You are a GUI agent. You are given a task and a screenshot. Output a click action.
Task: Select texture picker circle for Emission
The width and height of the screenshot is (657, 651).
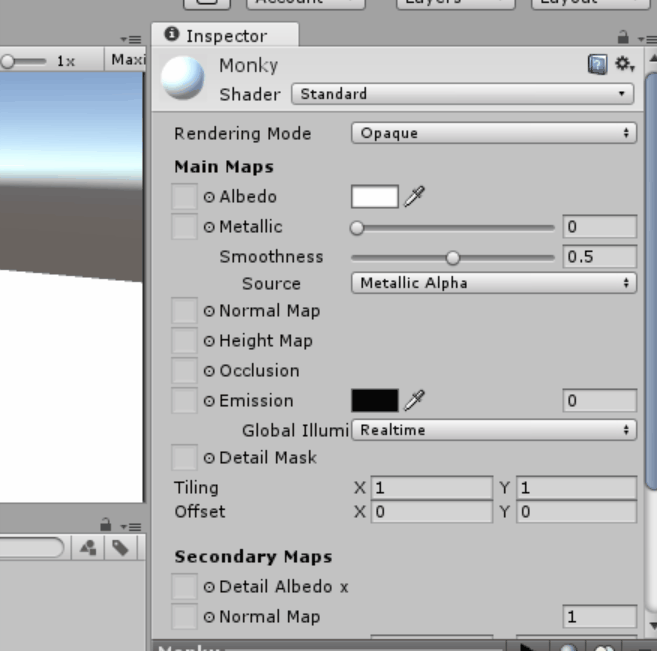[209, 401]
